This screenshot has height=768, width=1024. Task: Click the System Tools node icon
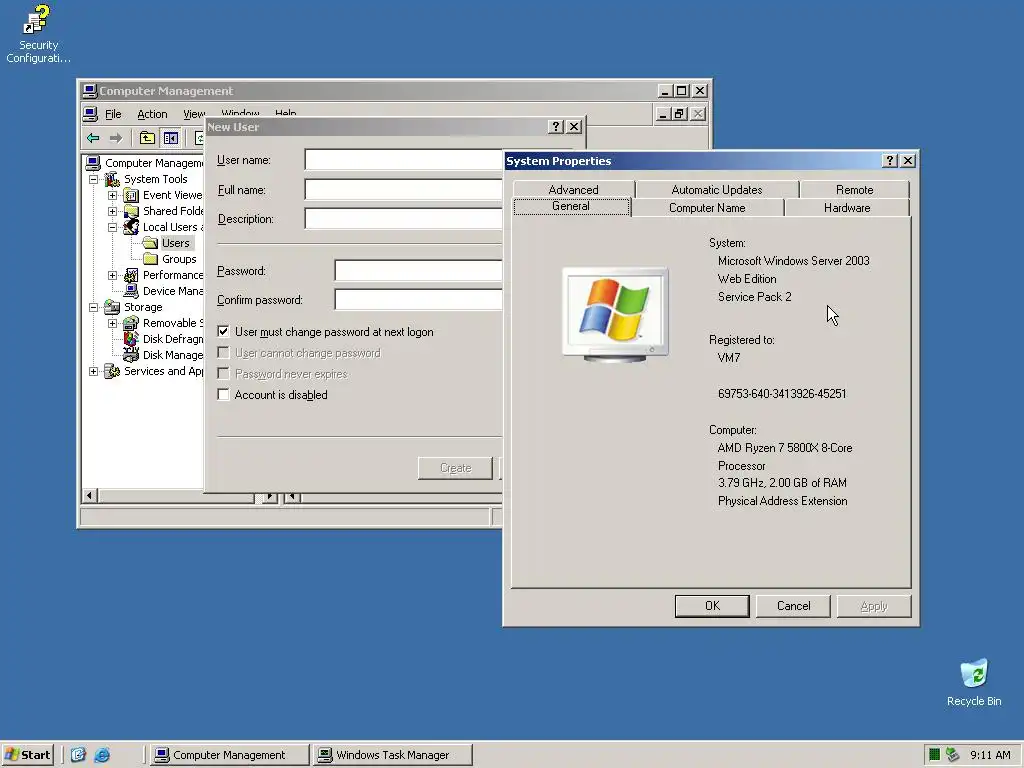112,179
